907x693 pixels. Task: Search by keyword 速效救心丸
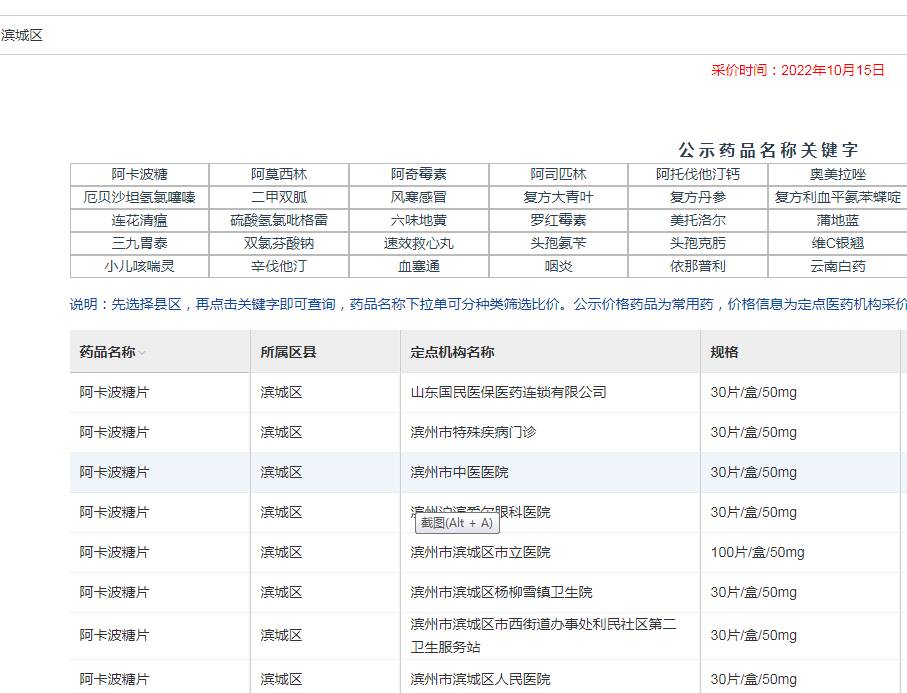pos(419,243)
